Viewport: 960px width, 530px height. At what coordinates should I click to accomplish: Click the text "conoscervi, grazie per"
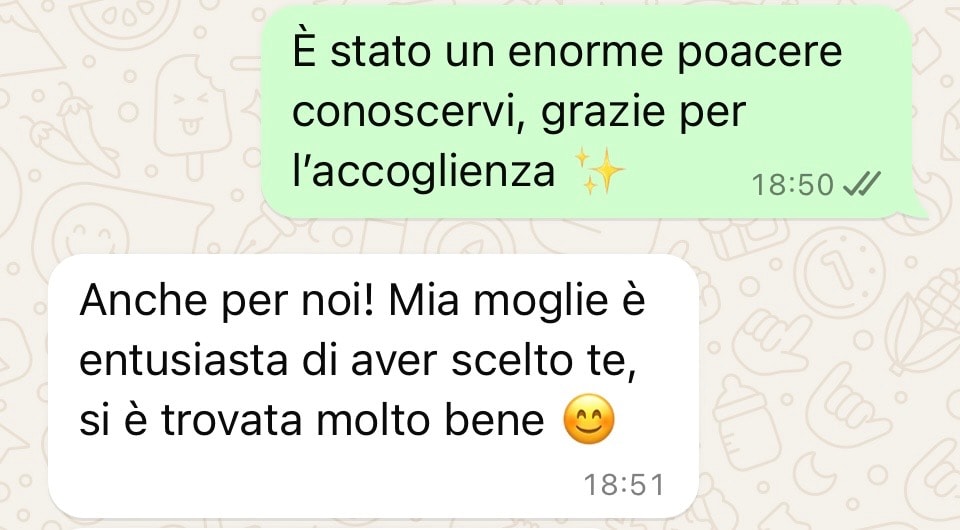point(519,114)
